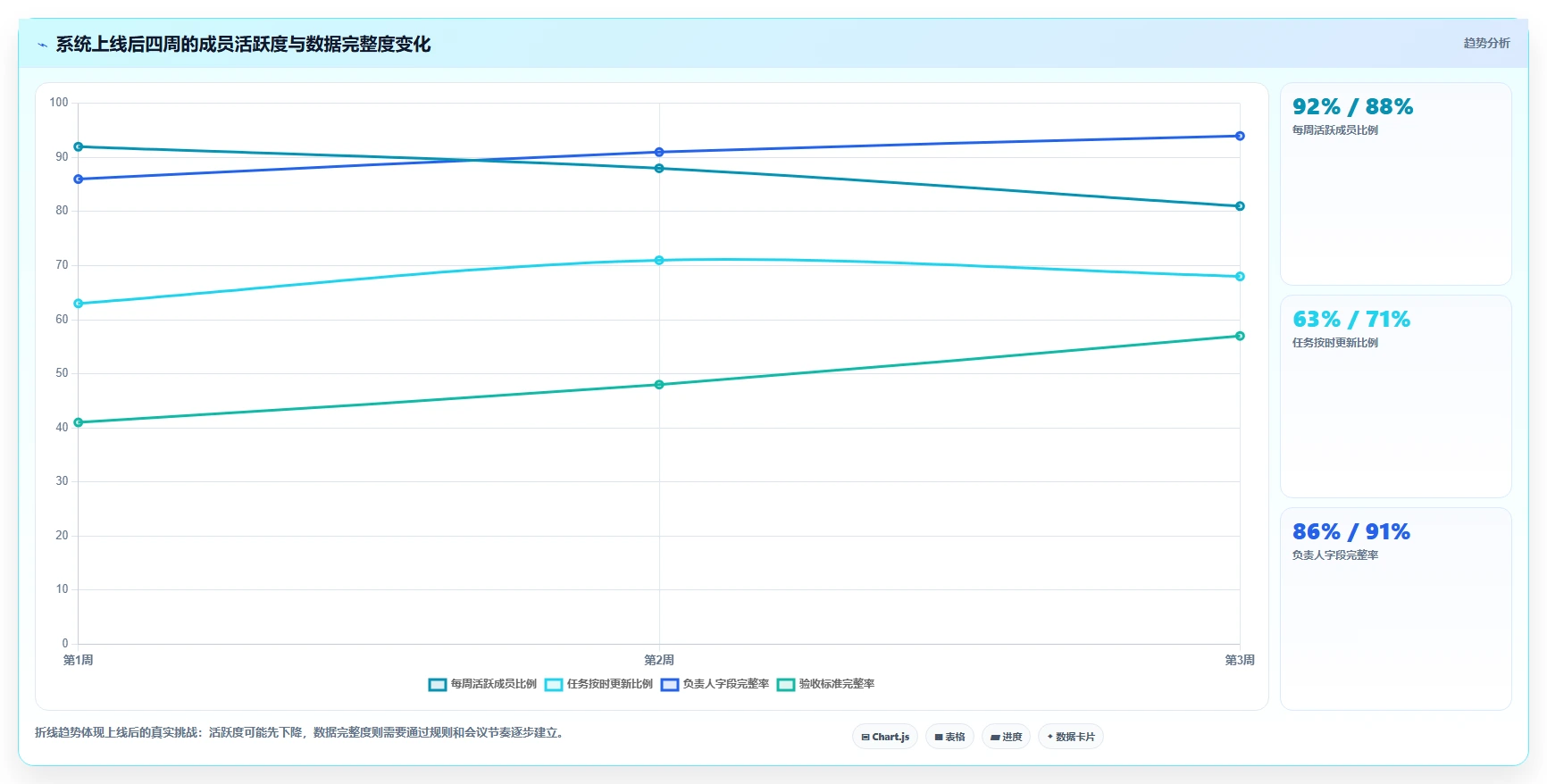Click the 表格 chip below the chart

point(949,737)
